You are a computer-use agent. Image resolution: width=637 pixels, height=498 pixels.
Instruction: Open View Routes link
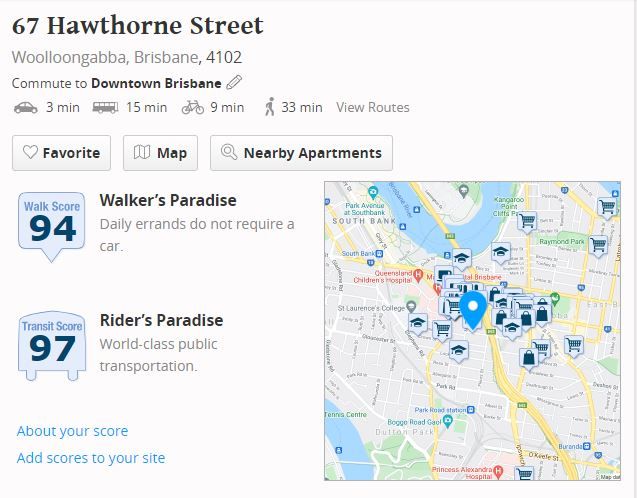(x=373, y=107)
